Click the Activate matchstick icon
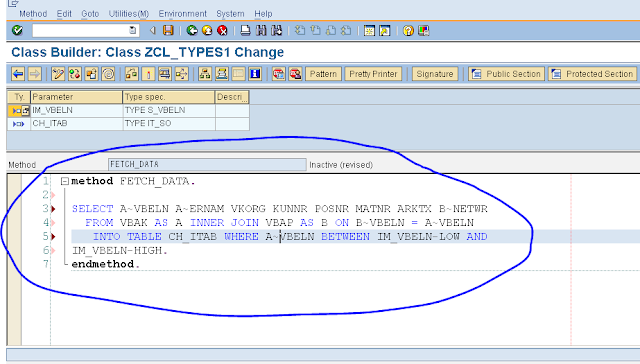 coord(148,74)
